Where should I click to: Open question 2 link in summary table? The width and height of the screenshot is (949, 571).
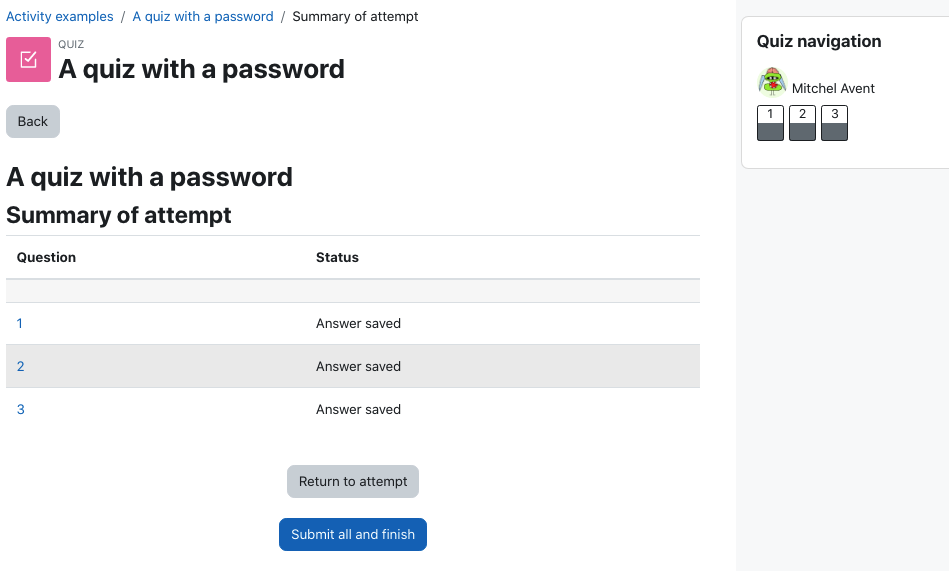click(21, 366)
